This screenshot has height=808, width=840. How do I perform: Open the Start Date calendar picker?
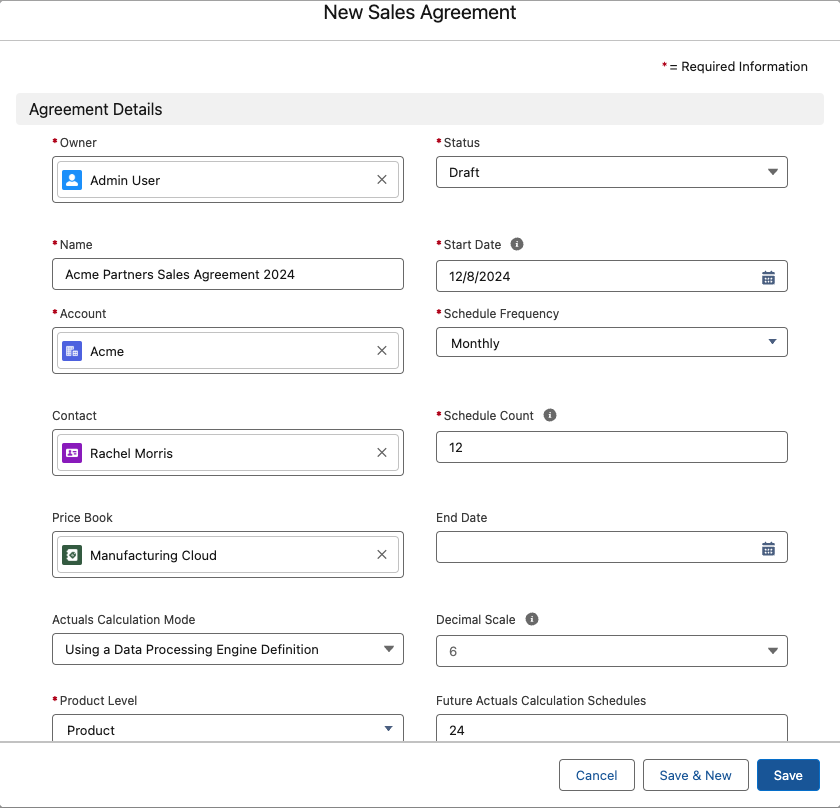tap(768, 277)
